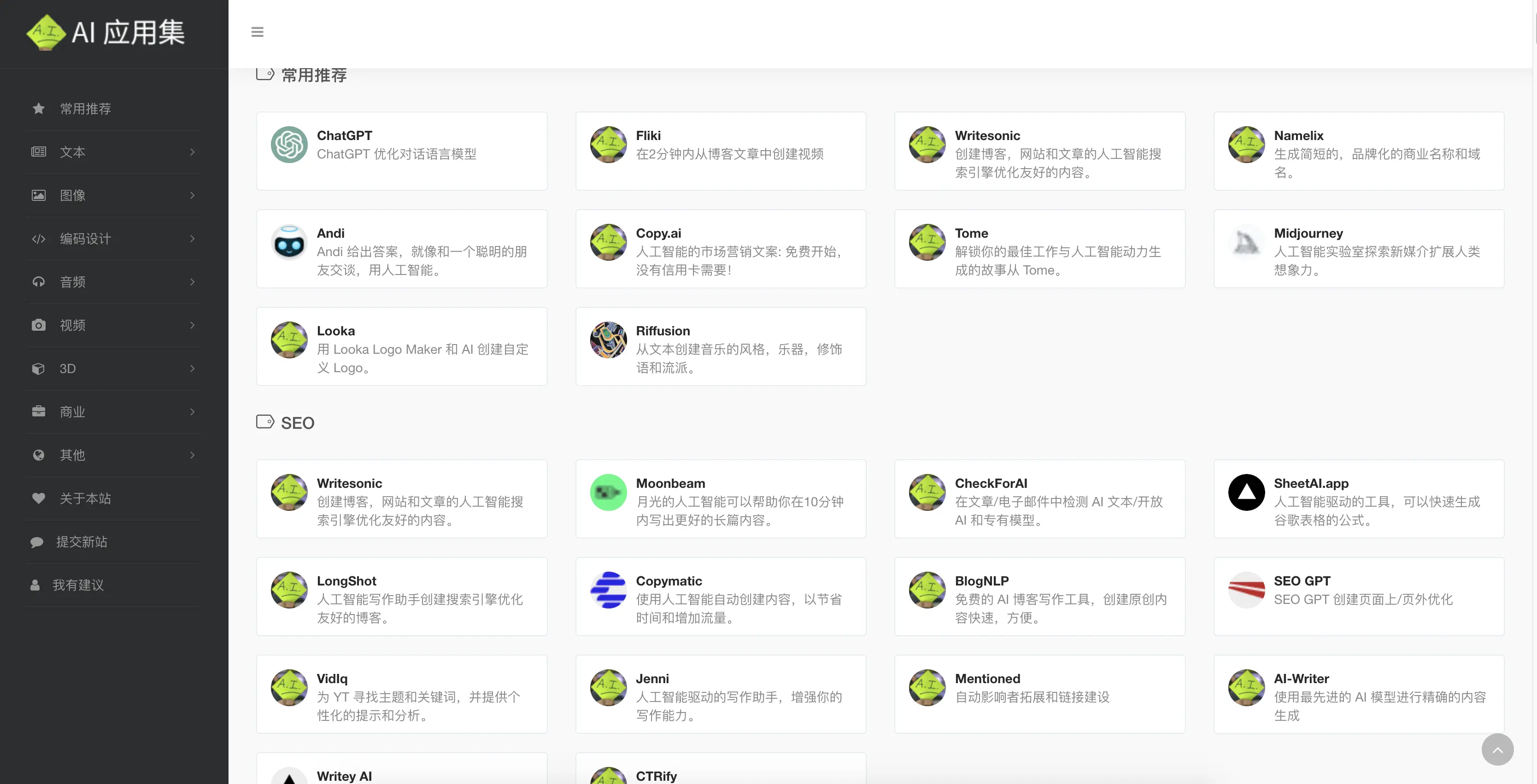Screen dimensions: 1537x784
Task: Click the Riffusion artwork icon
Action: (x=608, y=340)
